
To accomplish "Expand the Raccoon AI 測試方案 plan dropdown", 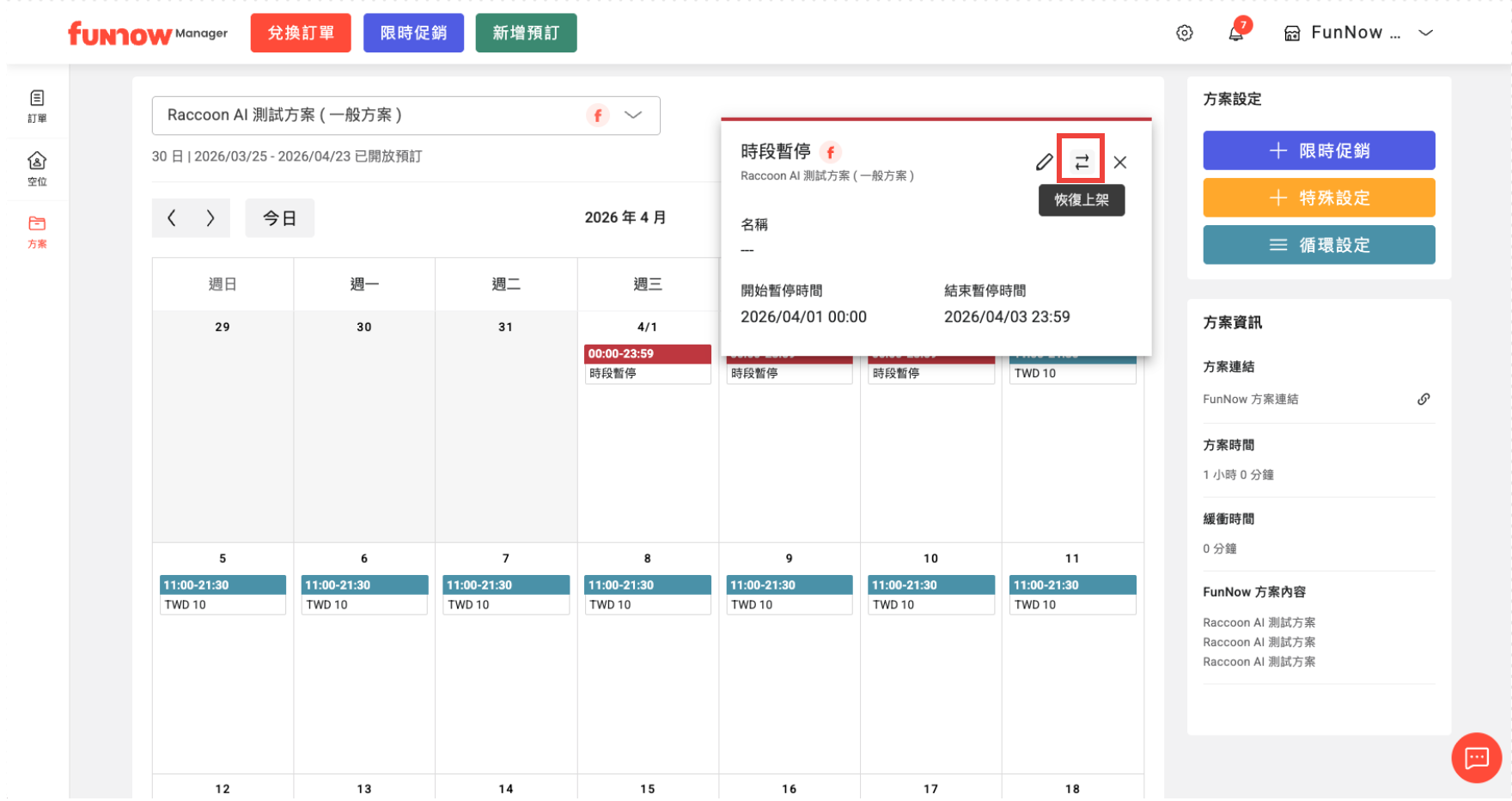I will pyautogui.click(x=633, y=115).
